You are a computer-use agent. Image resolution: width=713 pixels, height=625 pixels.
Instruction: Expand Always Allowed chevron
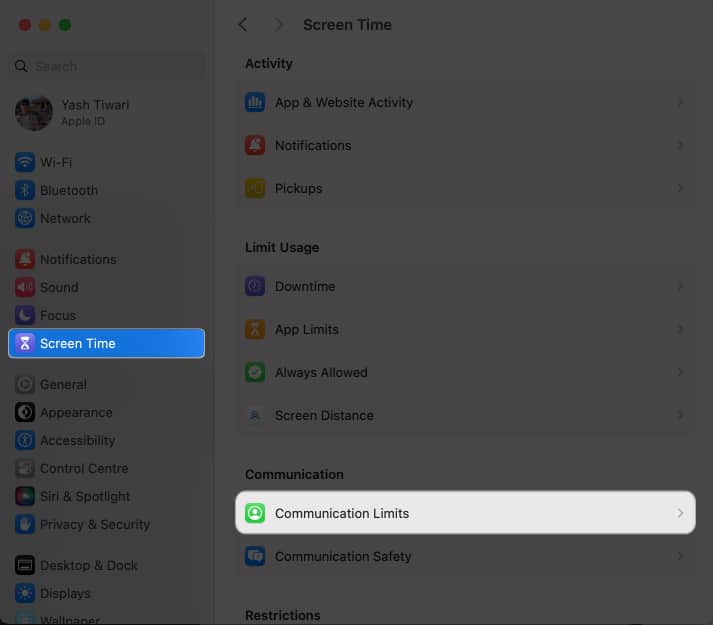coord(680,372)
